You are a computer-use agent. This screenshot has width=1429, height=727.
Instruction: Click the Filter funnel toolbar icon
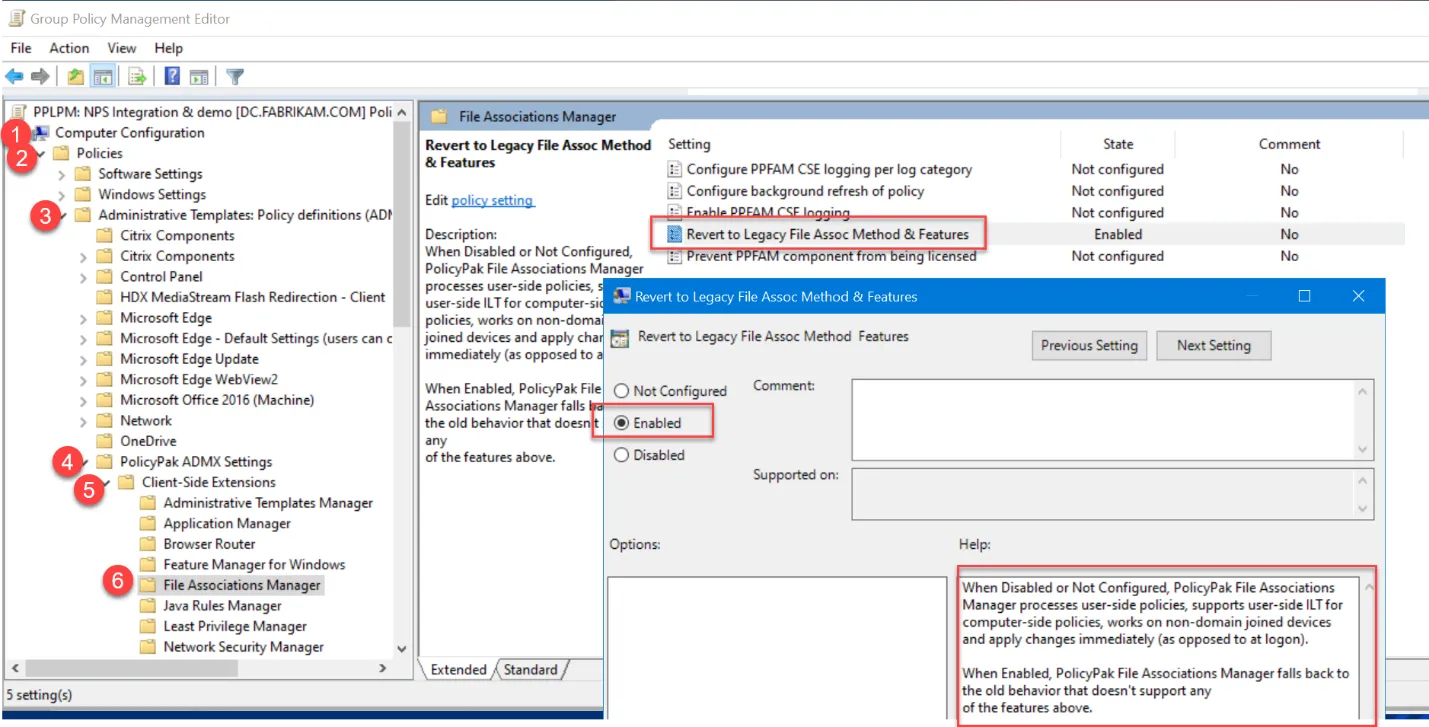[235, 76]
